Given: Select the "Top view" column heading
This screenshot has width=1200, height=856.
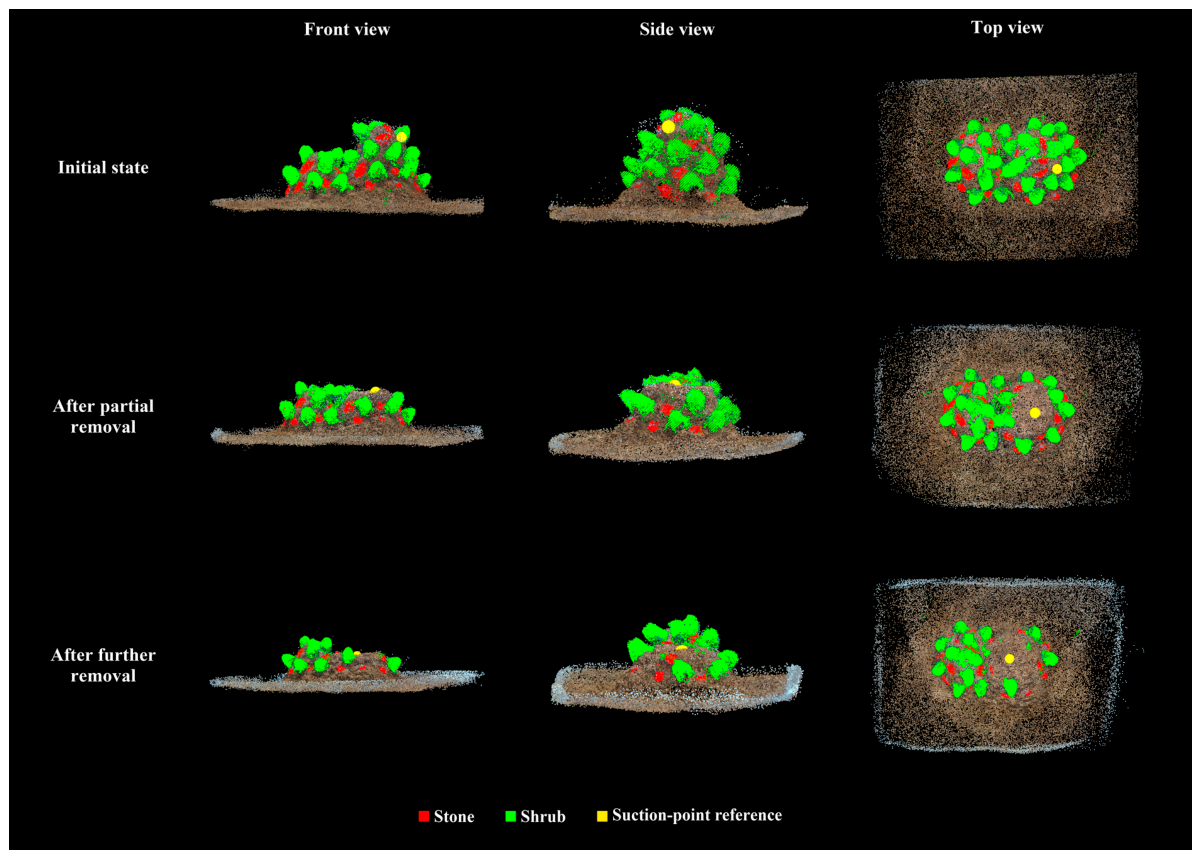Looking at the screenshot, I should click(1007, 28).
